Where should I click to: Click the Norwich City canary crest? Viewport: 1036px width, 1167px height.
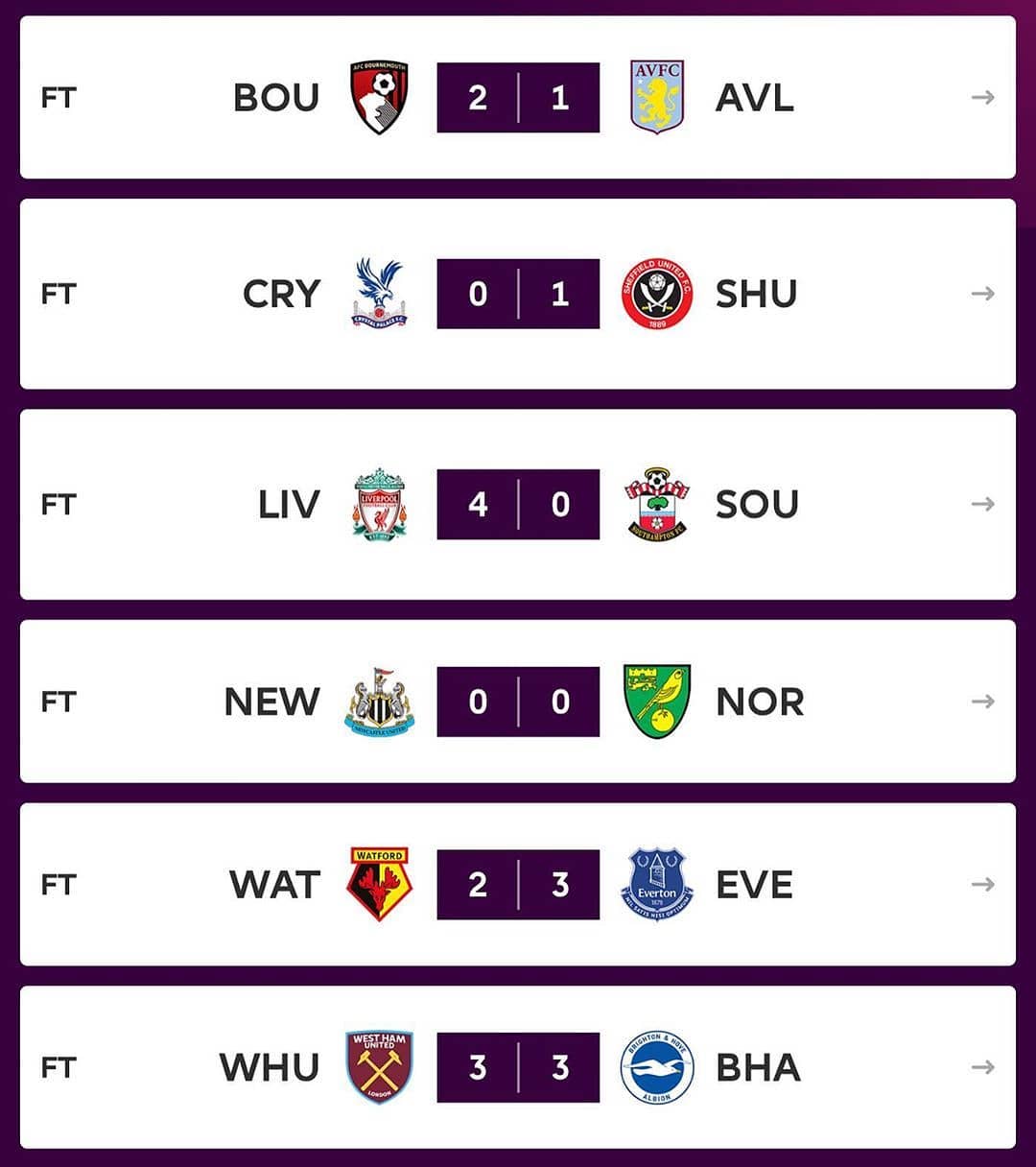(x=657, y=702)
